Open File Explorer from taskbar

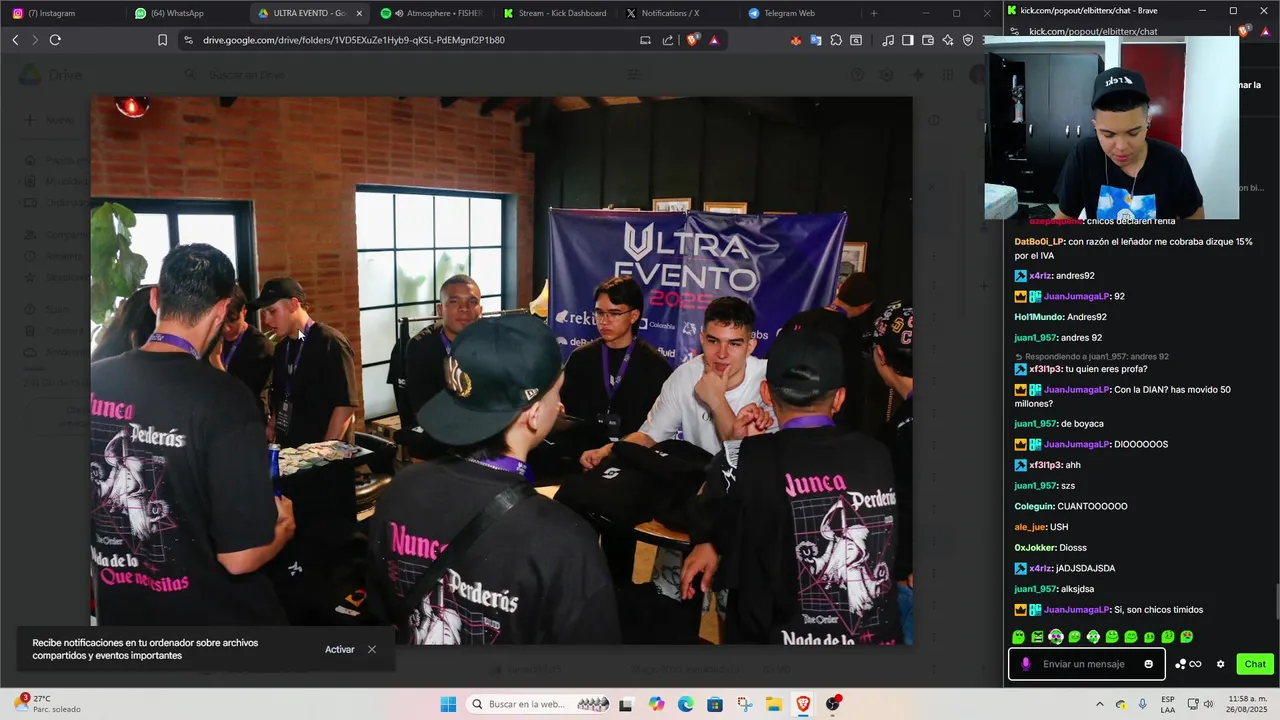(774, 704)
